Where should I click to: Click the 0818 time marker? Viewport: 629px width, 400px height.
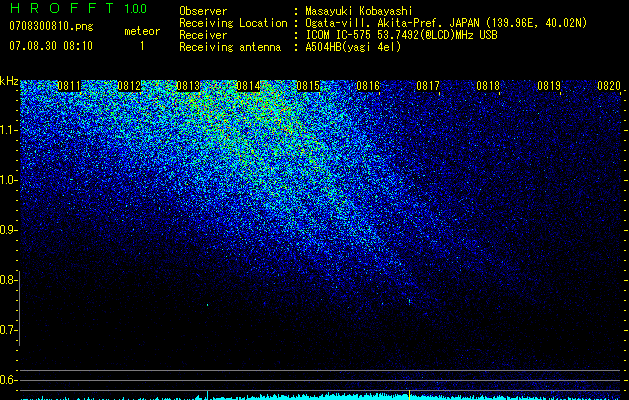click(x=488, y=86)
